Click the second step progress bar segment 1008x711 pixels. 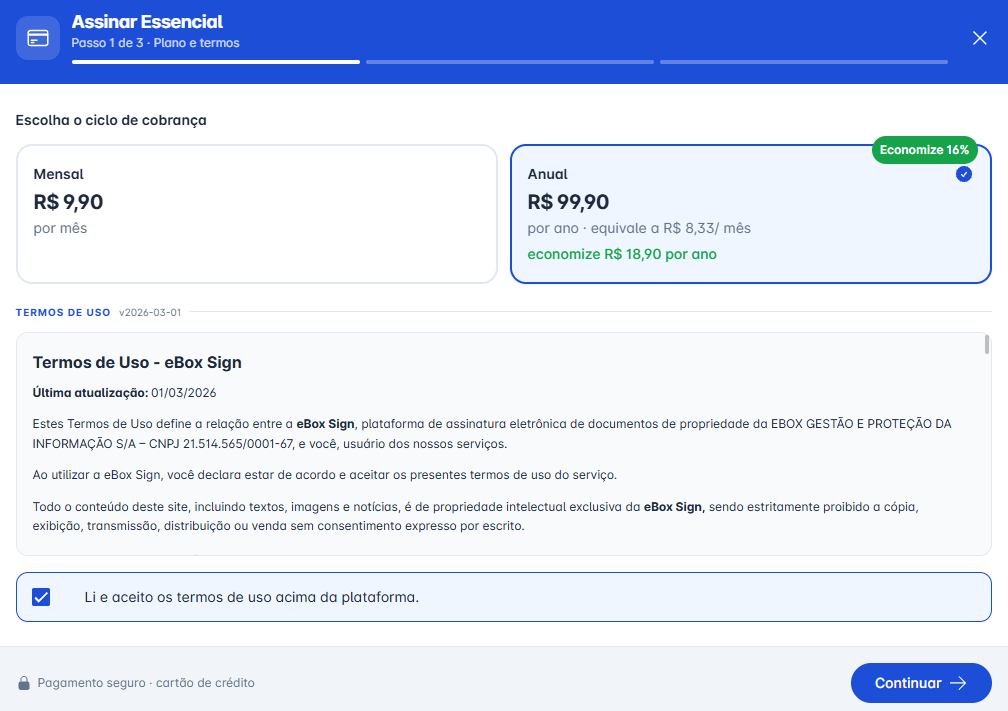tap(510, 62)
